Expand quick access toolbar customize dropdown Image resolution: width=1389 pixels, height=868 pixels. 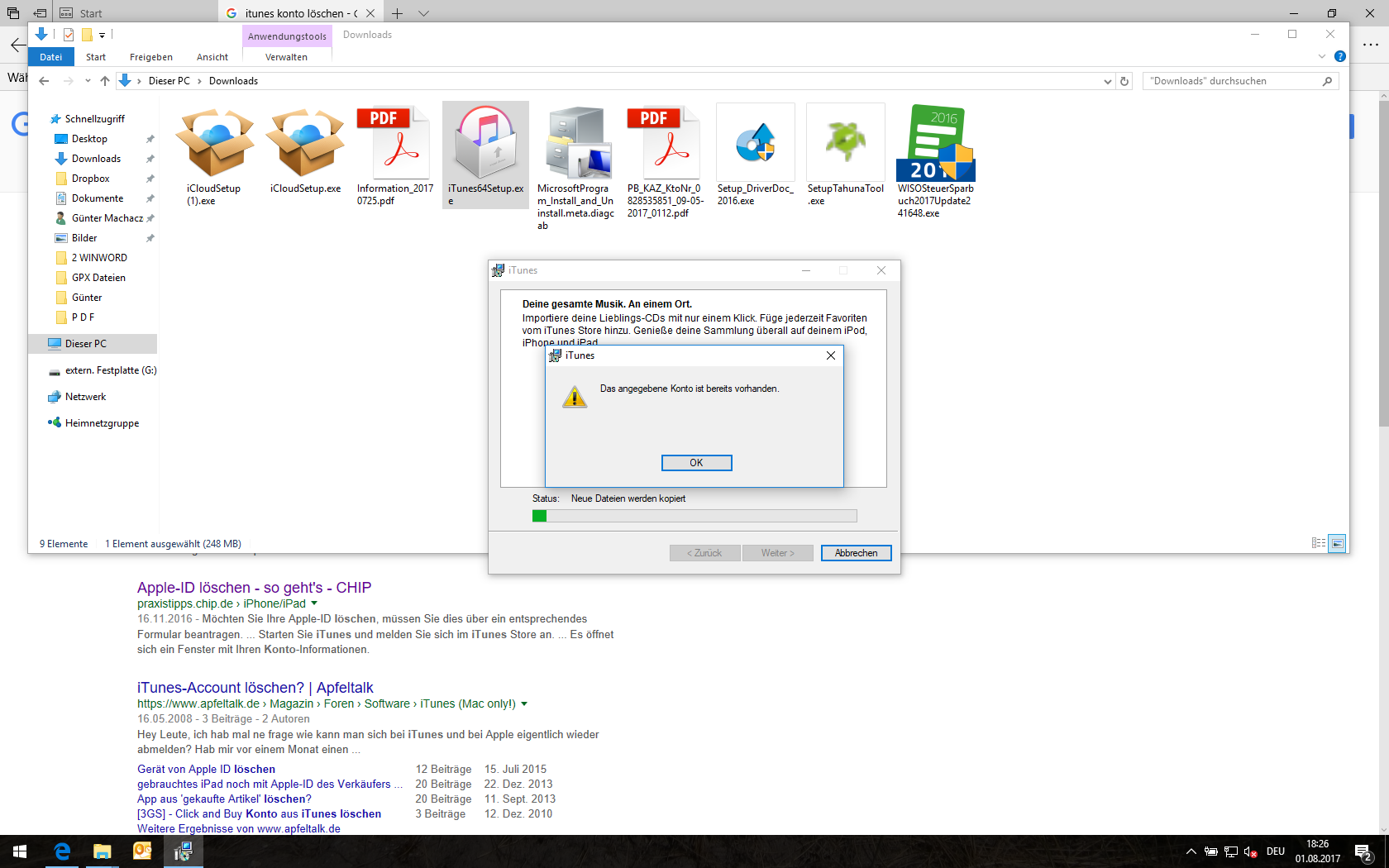pyautogui.click(x=102, y=35)
